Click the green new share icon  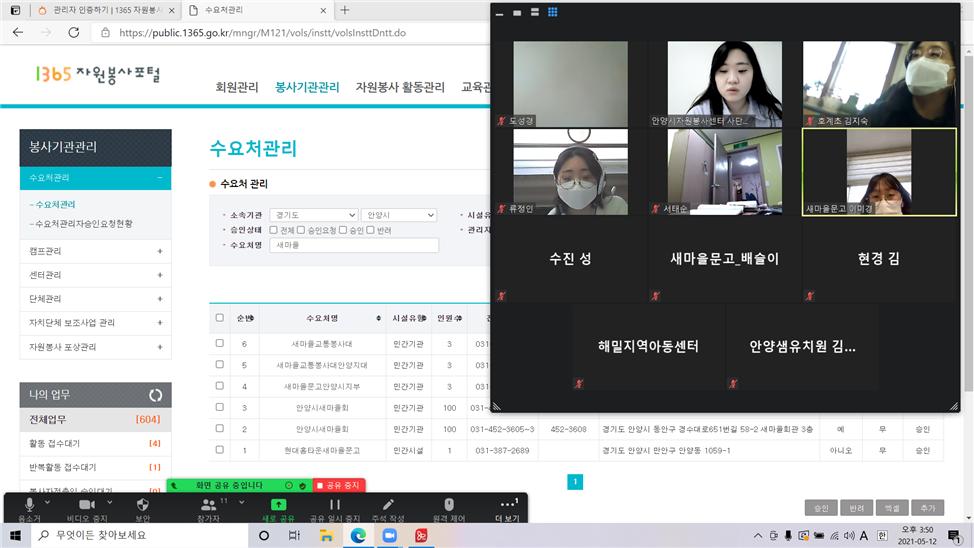pos(278,505)
